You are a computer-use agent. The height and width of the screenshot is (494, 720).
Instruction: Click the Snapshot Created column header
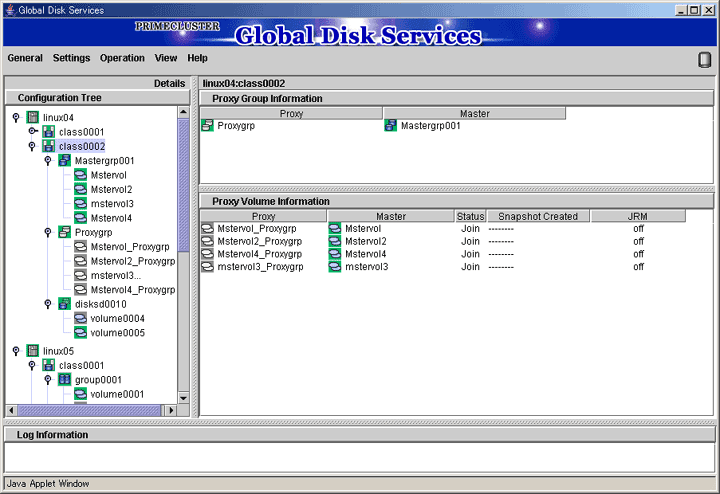pyautogui.click(x=538, y=216)
